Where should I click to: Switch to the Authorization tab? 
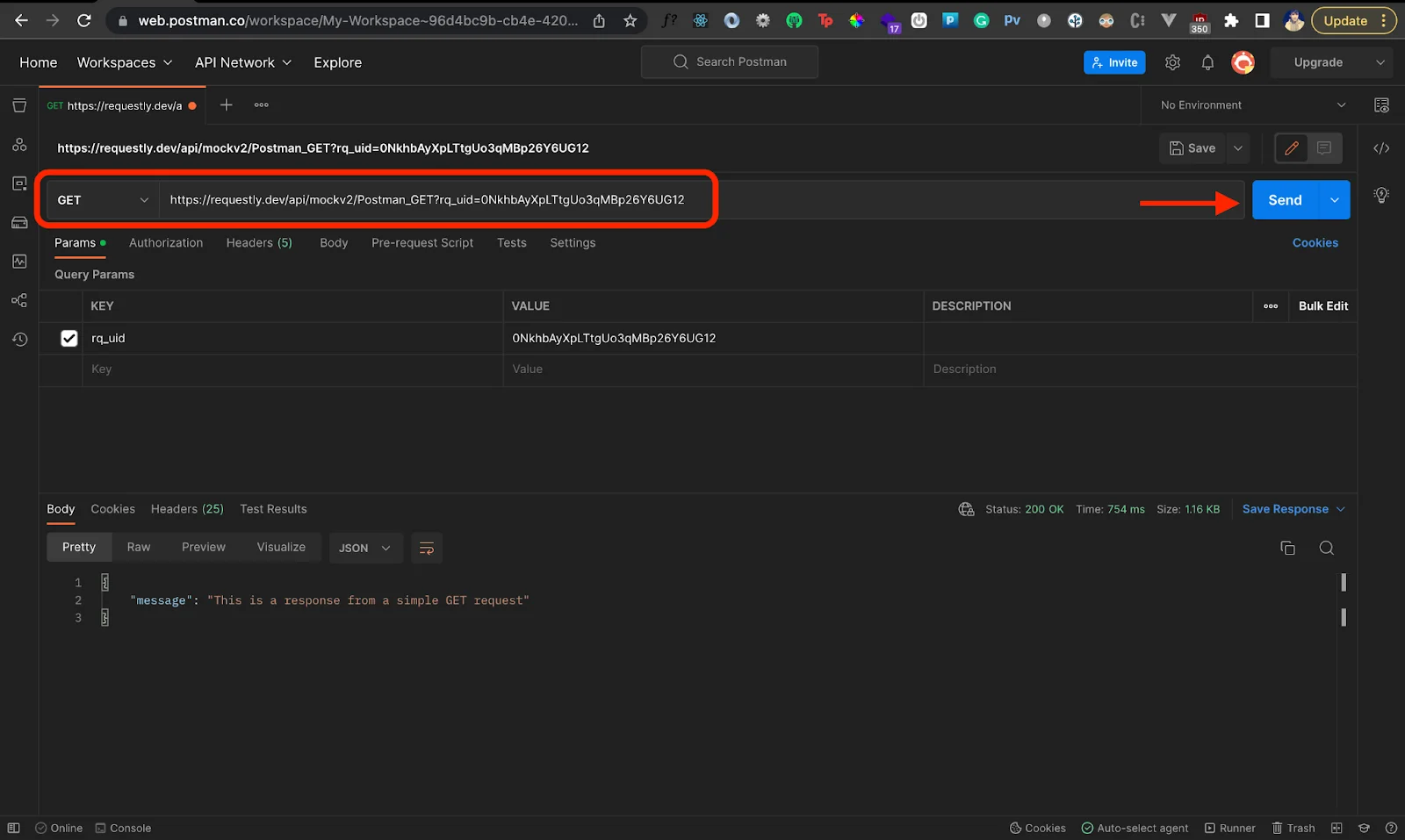tap(166, 243)
